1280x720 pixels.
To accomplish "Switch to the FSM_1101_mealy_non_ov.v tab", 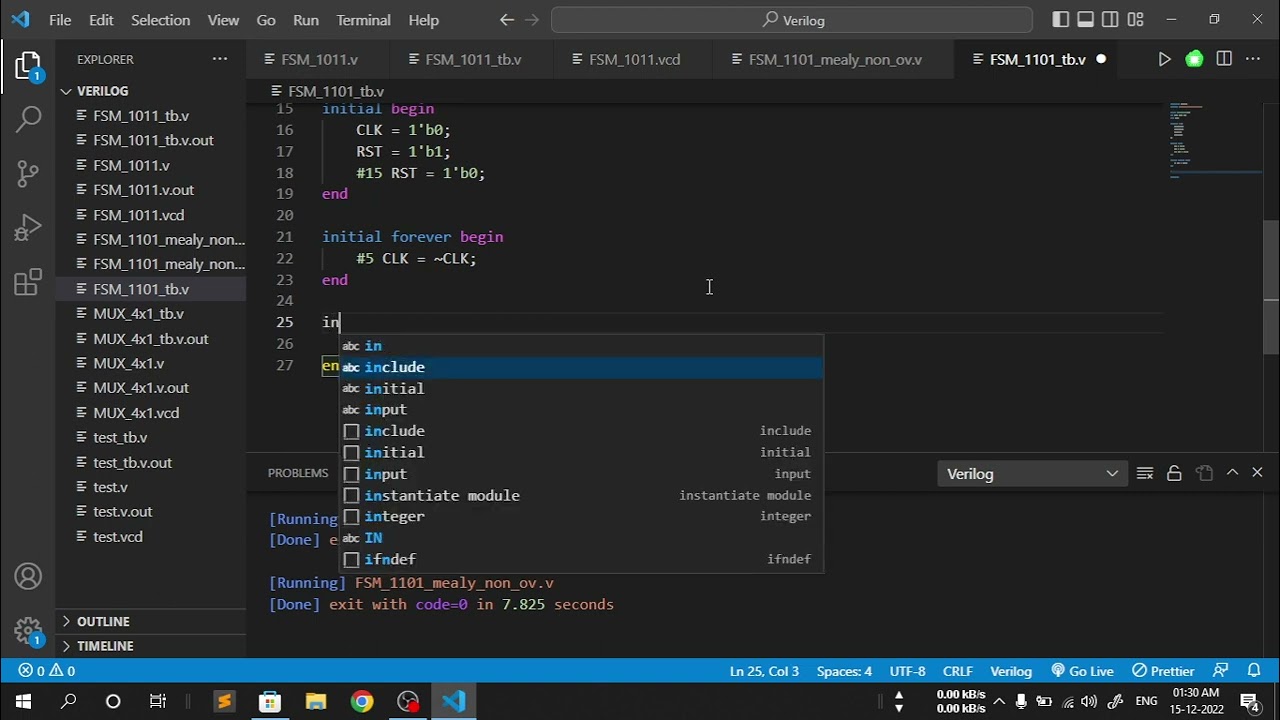I will (x=835, y=60).
